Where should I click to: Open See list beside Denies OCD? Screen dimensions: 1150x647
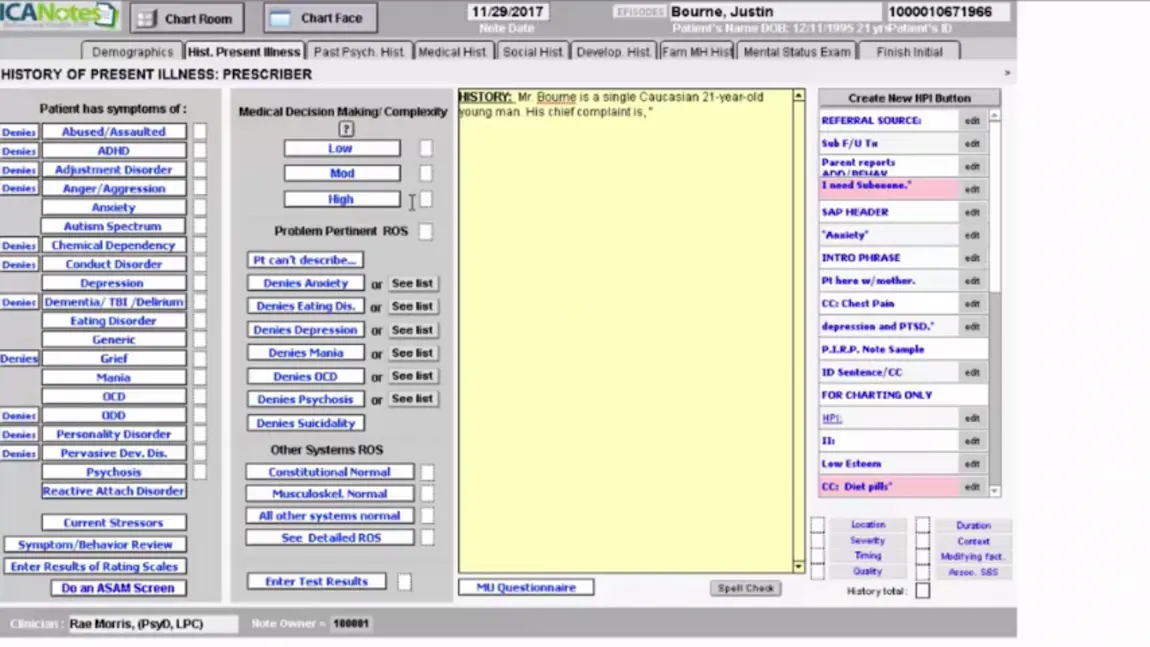412,375
